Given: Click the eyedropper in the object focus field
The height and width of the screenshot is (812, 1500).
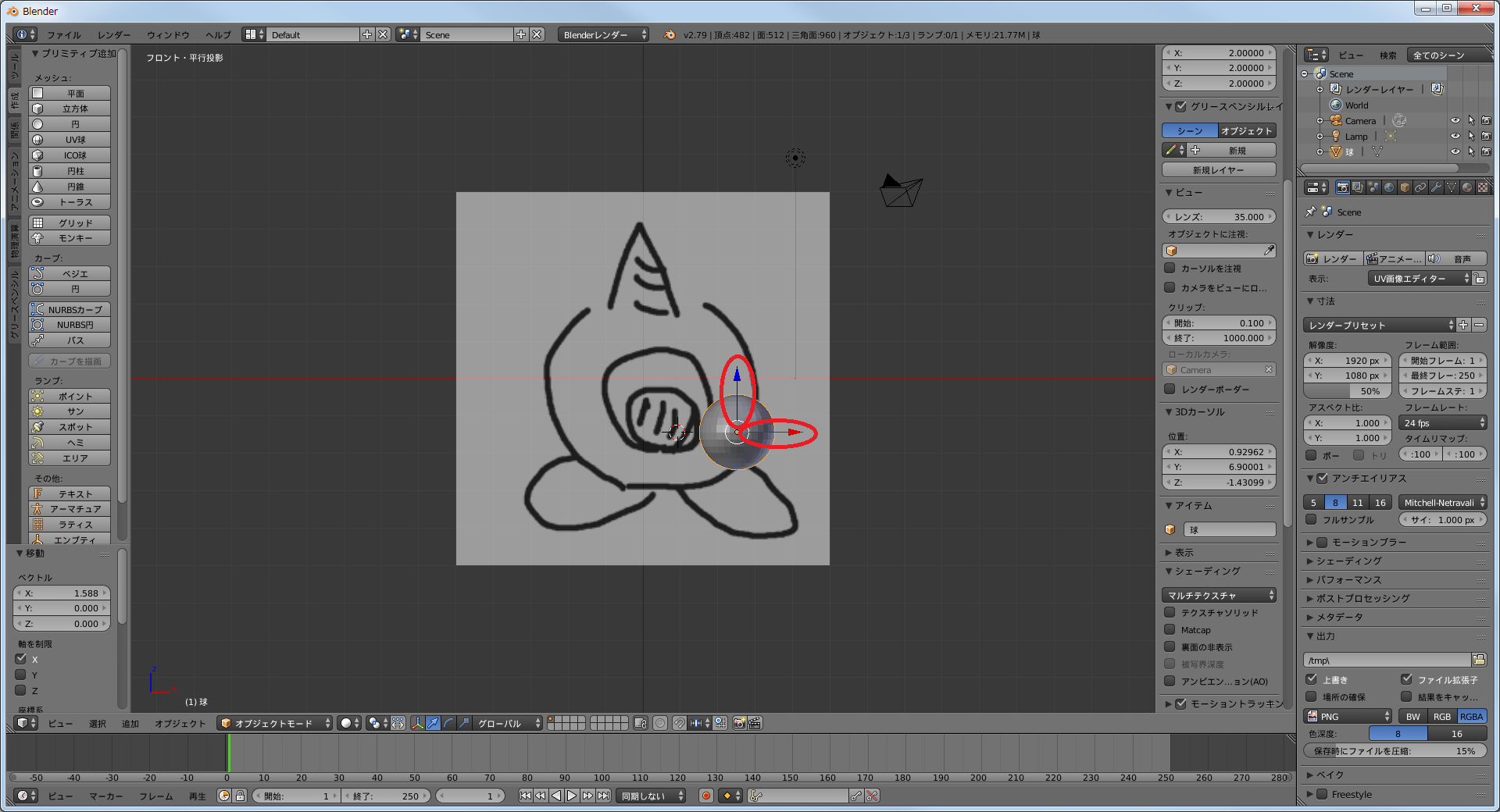Looking at the screenshot, I should point(1269,251).
